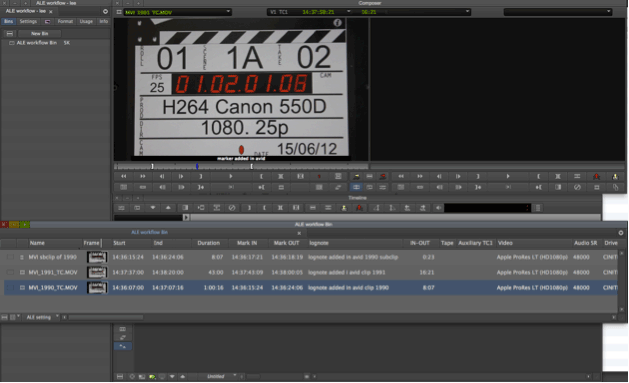This screenshot has height=383, width=629.
Task: Switch to the Usage tab
Action: click(x=86, y=22)
